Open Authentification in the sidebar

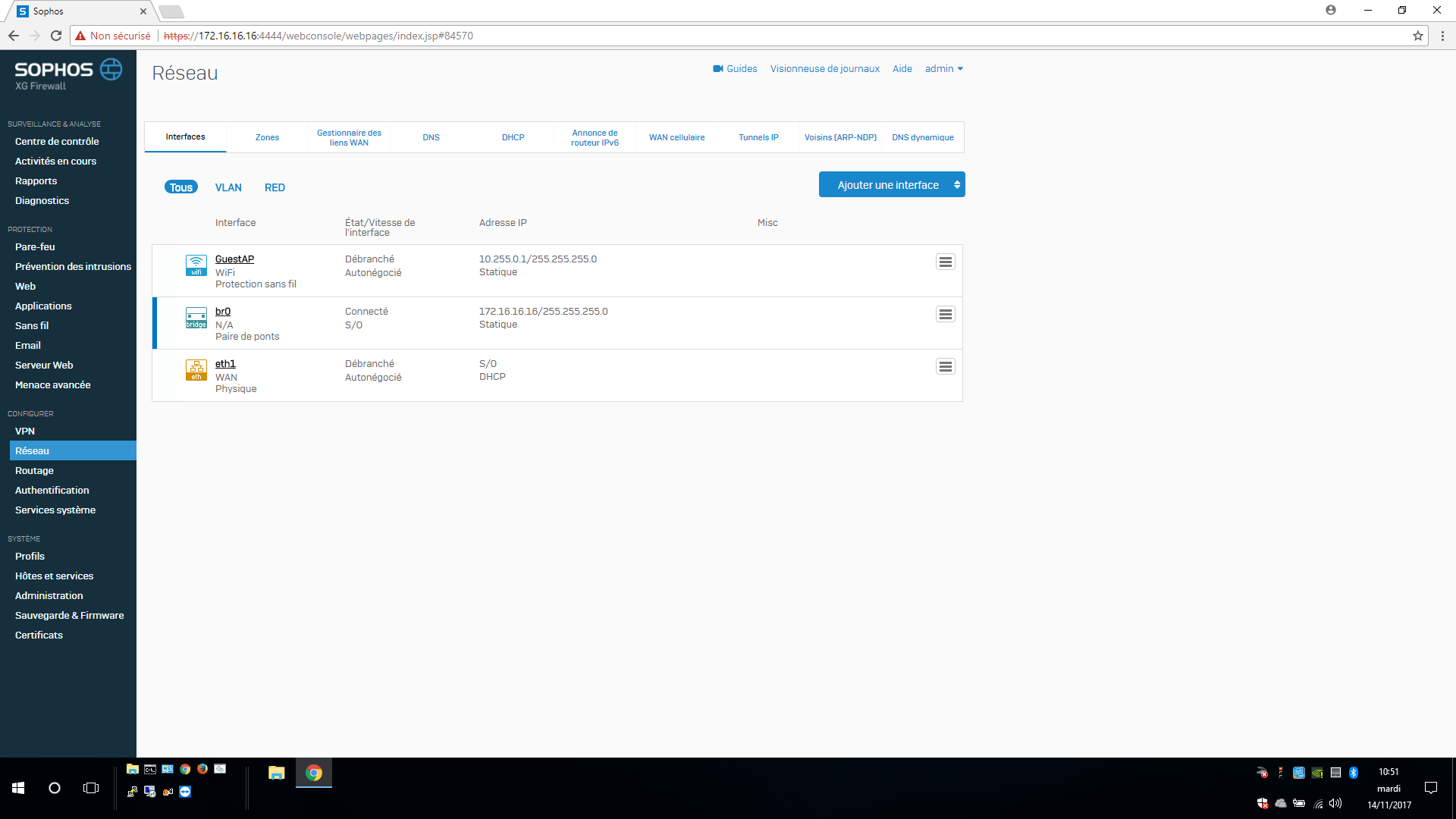pyautogui.click(x=52, y=491)
